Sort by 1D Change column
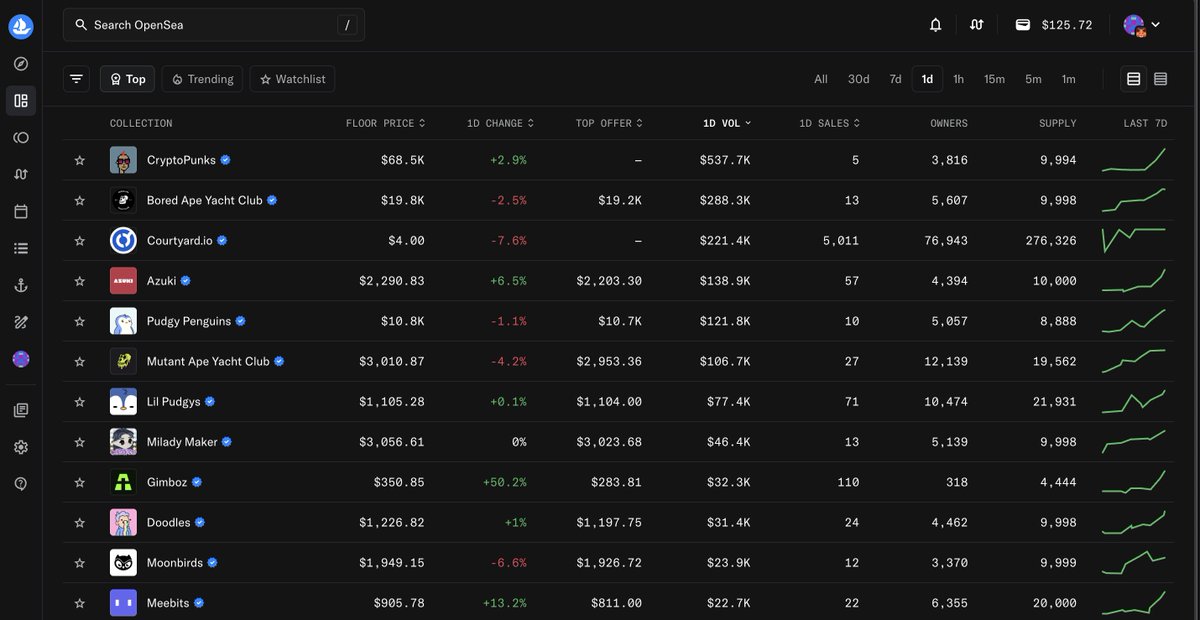 (500, 123)
